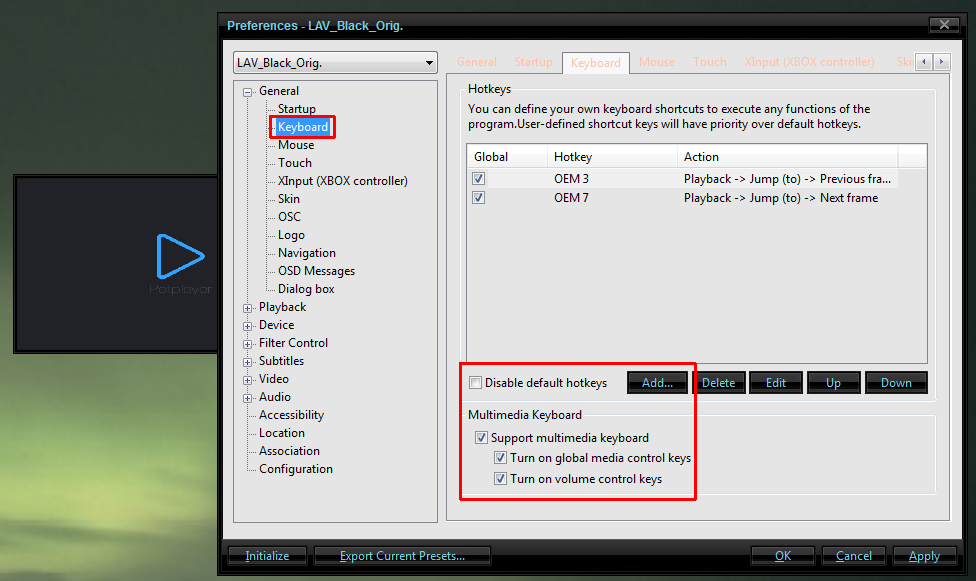
Task: Select the OEM 3 hotkey cell
Action: coord(571,179)
